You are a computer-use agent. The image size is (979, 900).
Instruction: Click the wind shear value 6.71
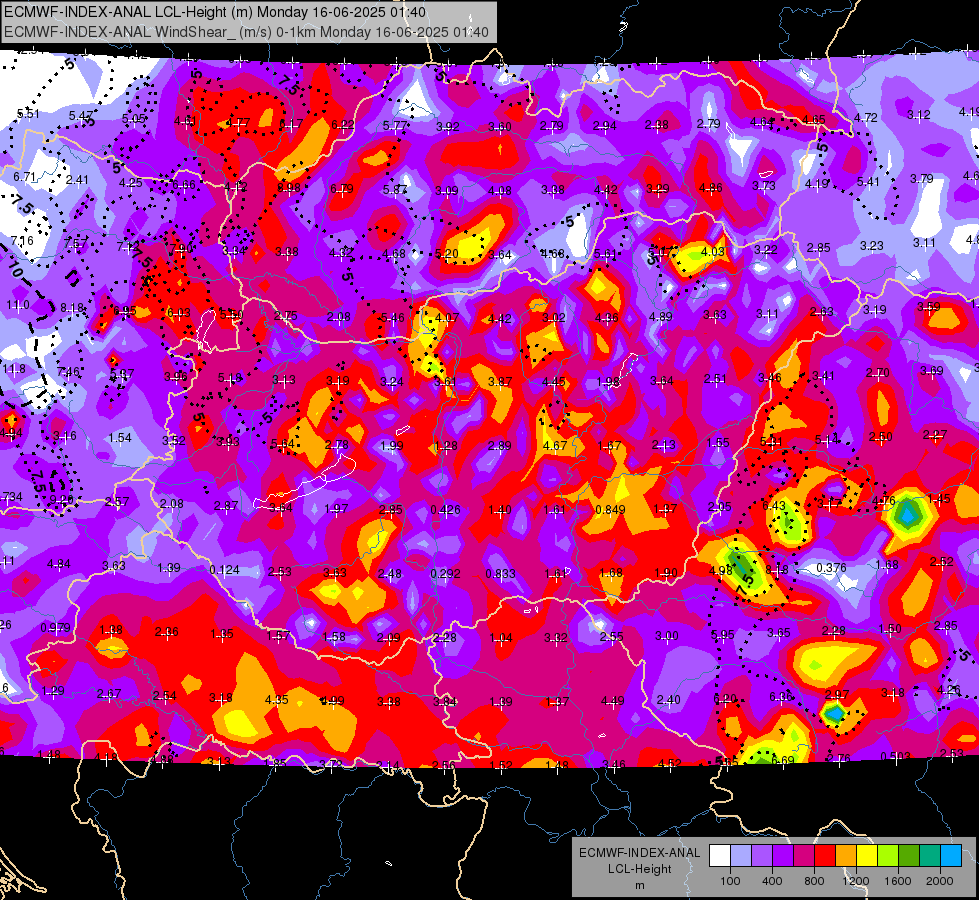tap(24, 177)
